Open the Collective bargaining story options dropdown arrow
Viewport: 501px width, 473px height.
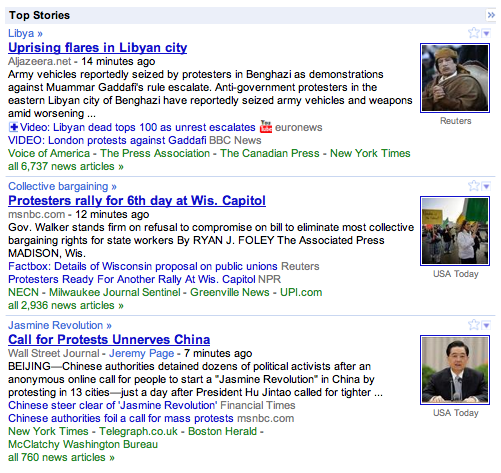(x=486, y=186)
